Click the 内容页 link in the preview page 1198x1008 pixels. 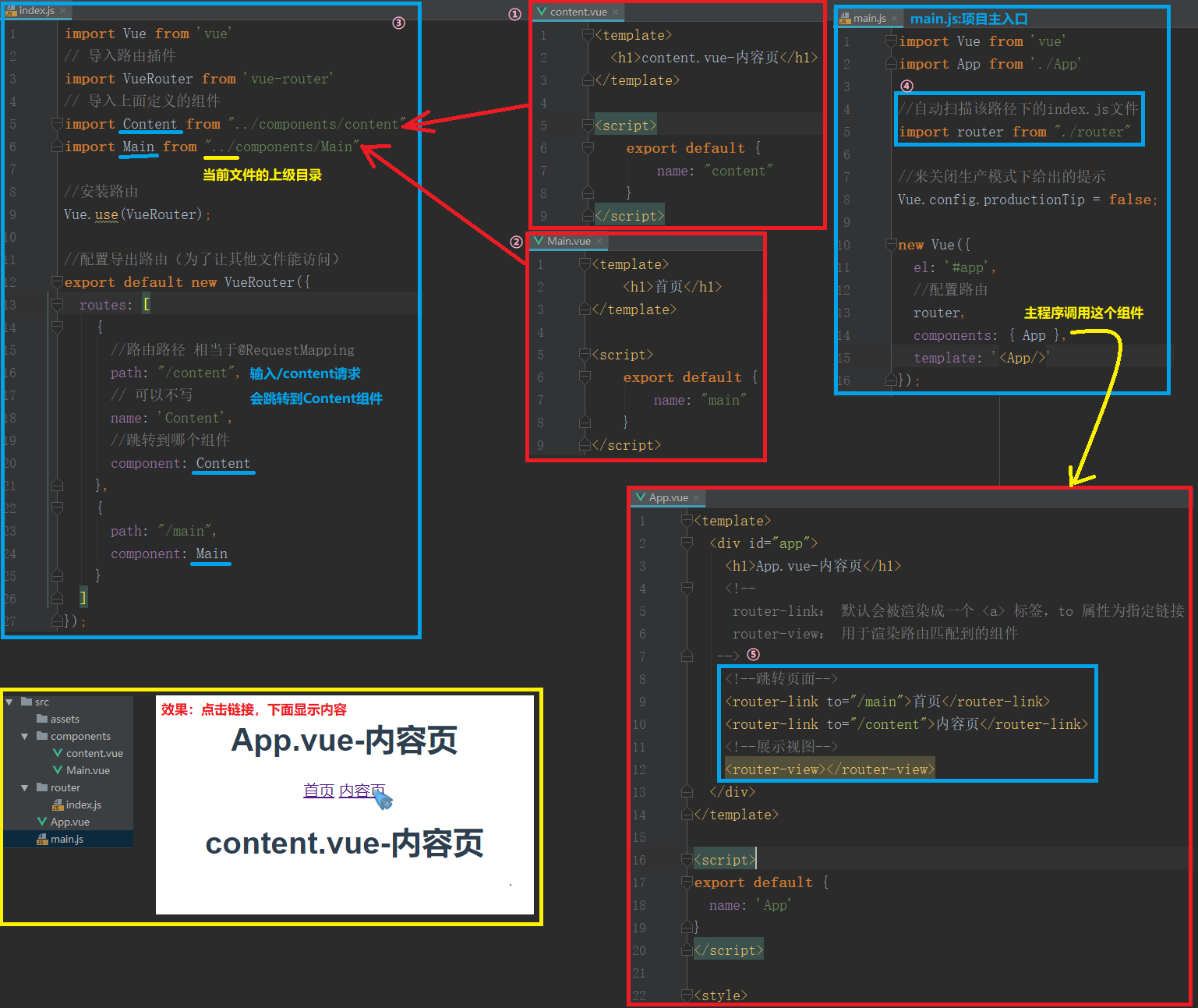coord(362,790)
